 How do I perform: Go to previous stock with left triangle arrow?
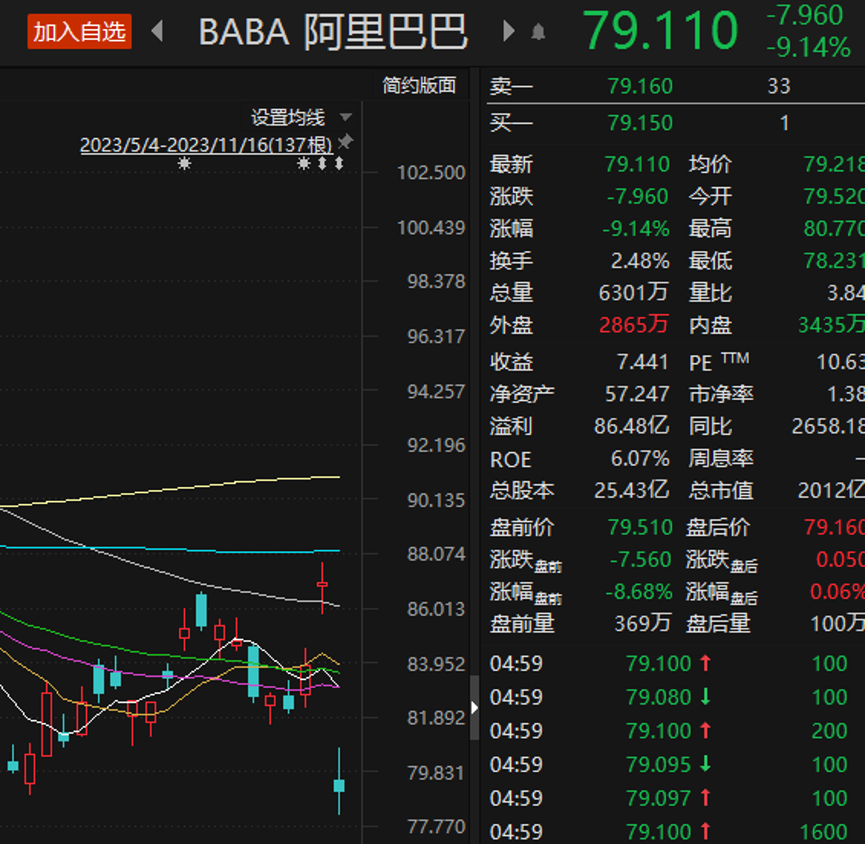tap(157, 31)
